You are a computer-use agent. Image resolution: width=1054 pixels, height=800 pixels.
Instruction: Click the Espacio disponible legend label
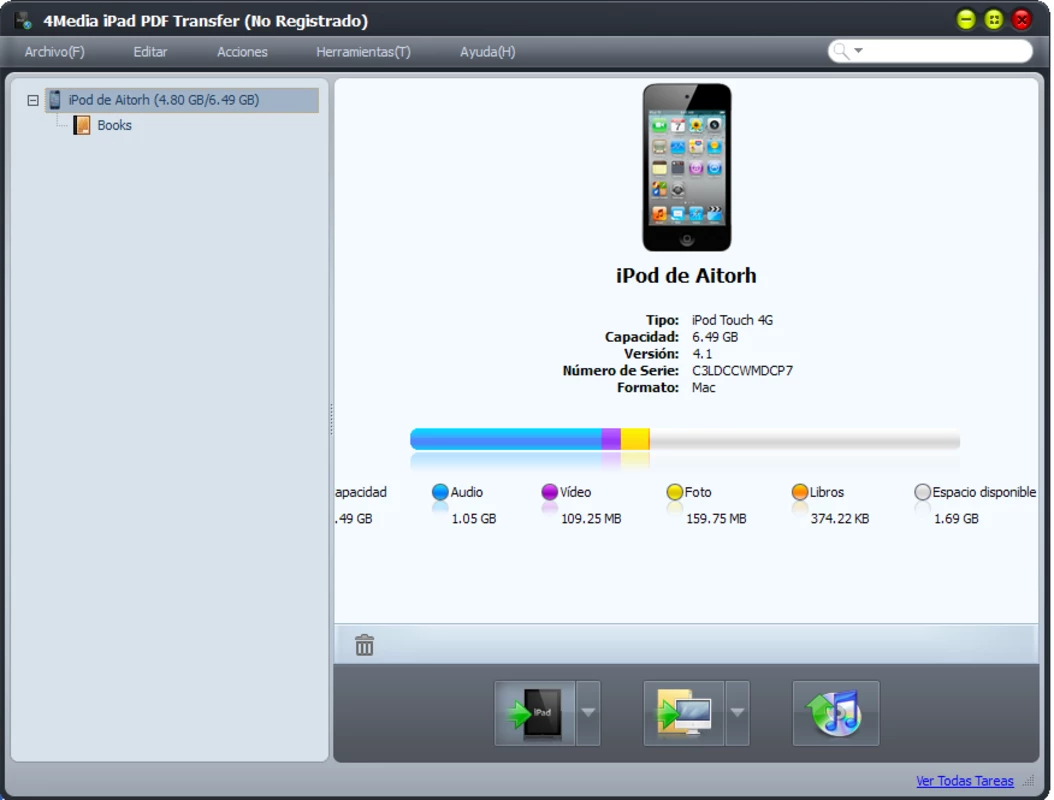(984, 492)
